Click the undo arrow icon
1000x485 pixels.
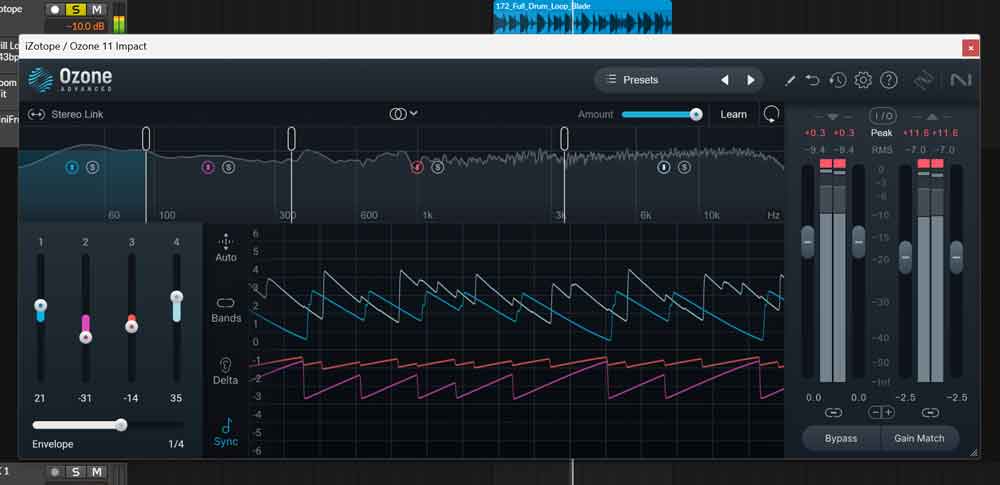coord(813,80)
